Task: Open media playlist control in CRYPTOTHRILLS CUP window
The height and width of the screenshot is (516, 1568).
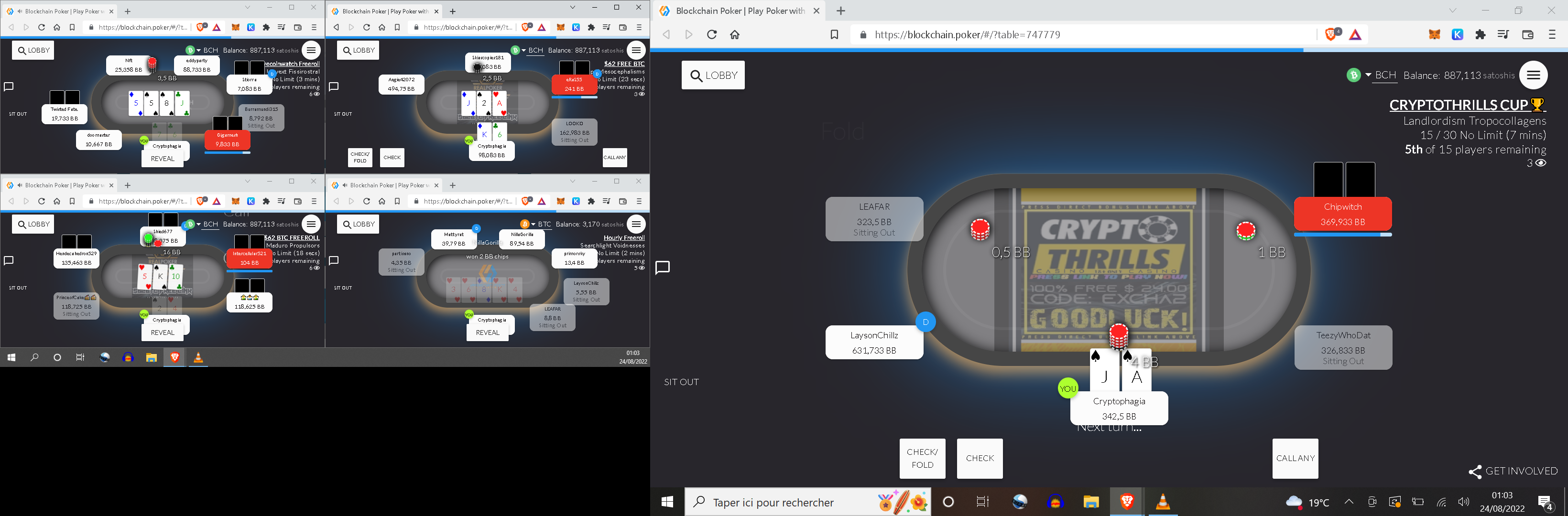Action: click(x=1503, y=35)
